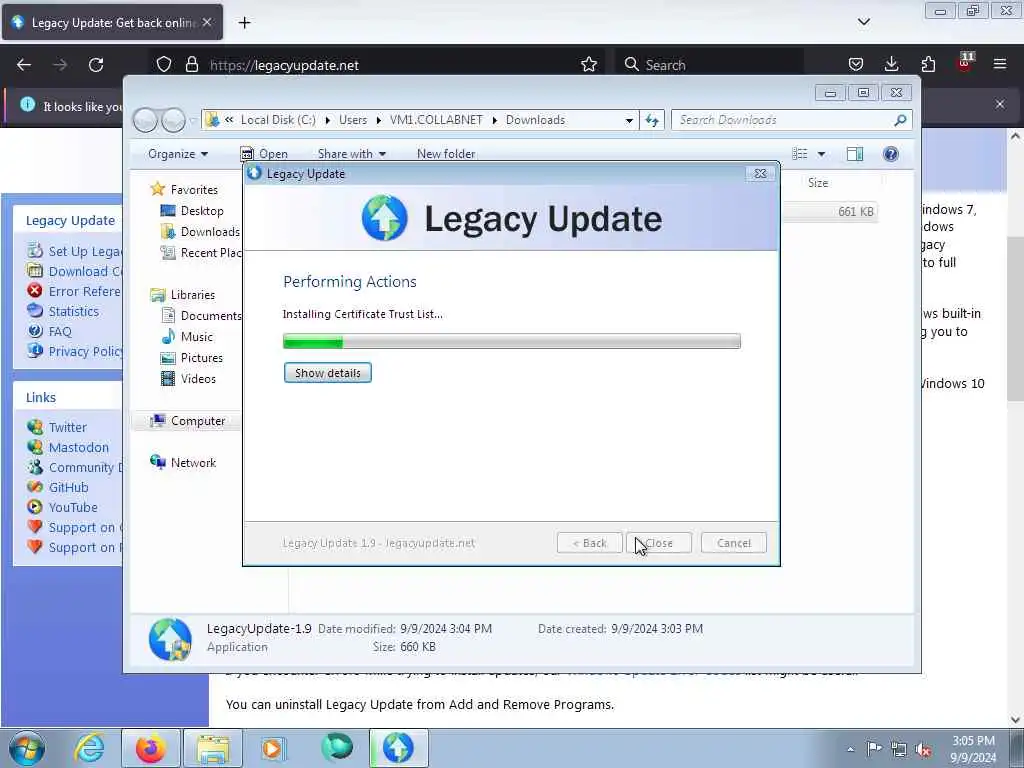Open Firefox hamburger menu
The height and width of the screenshot is (768, 1024).
pyautogui.click(x=1000, y=64)
